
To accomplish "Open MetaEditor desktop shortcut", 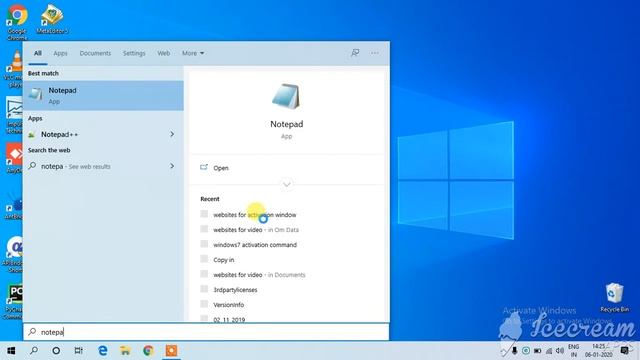I will 52,19.
